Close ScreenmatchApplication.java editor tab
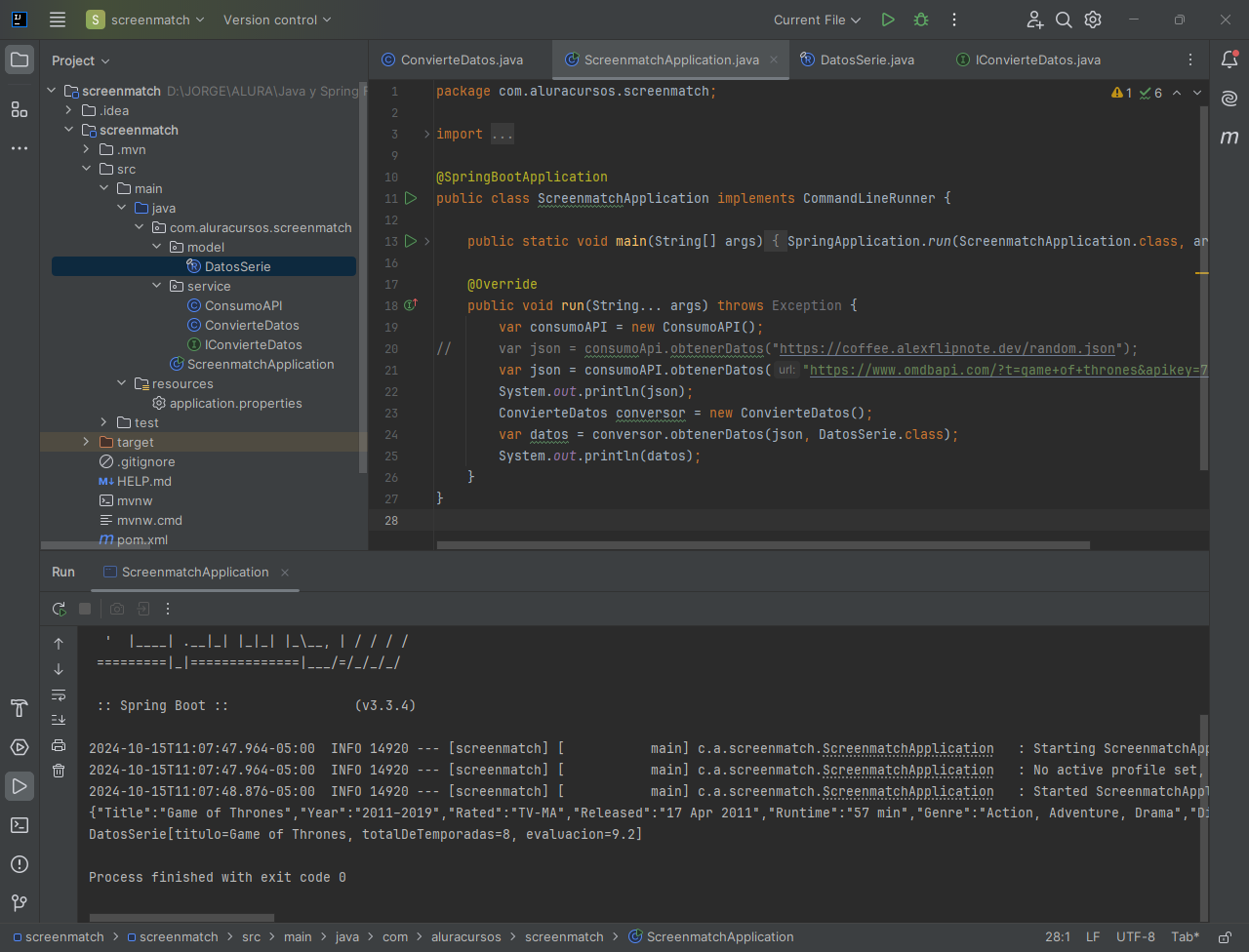The width and height of the screenshot is (1249, 952). tap(774, 59)
